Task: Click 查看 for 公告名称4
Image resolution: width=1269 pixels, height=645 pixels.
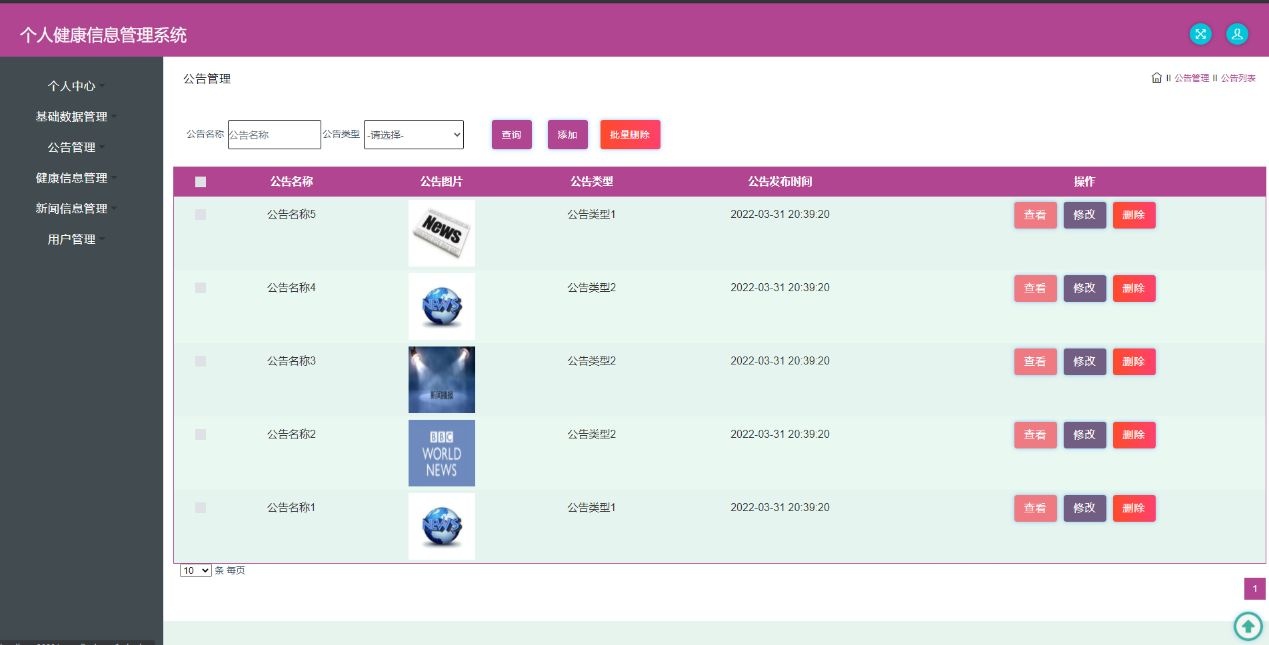Action: click(x=1035, y=288)
